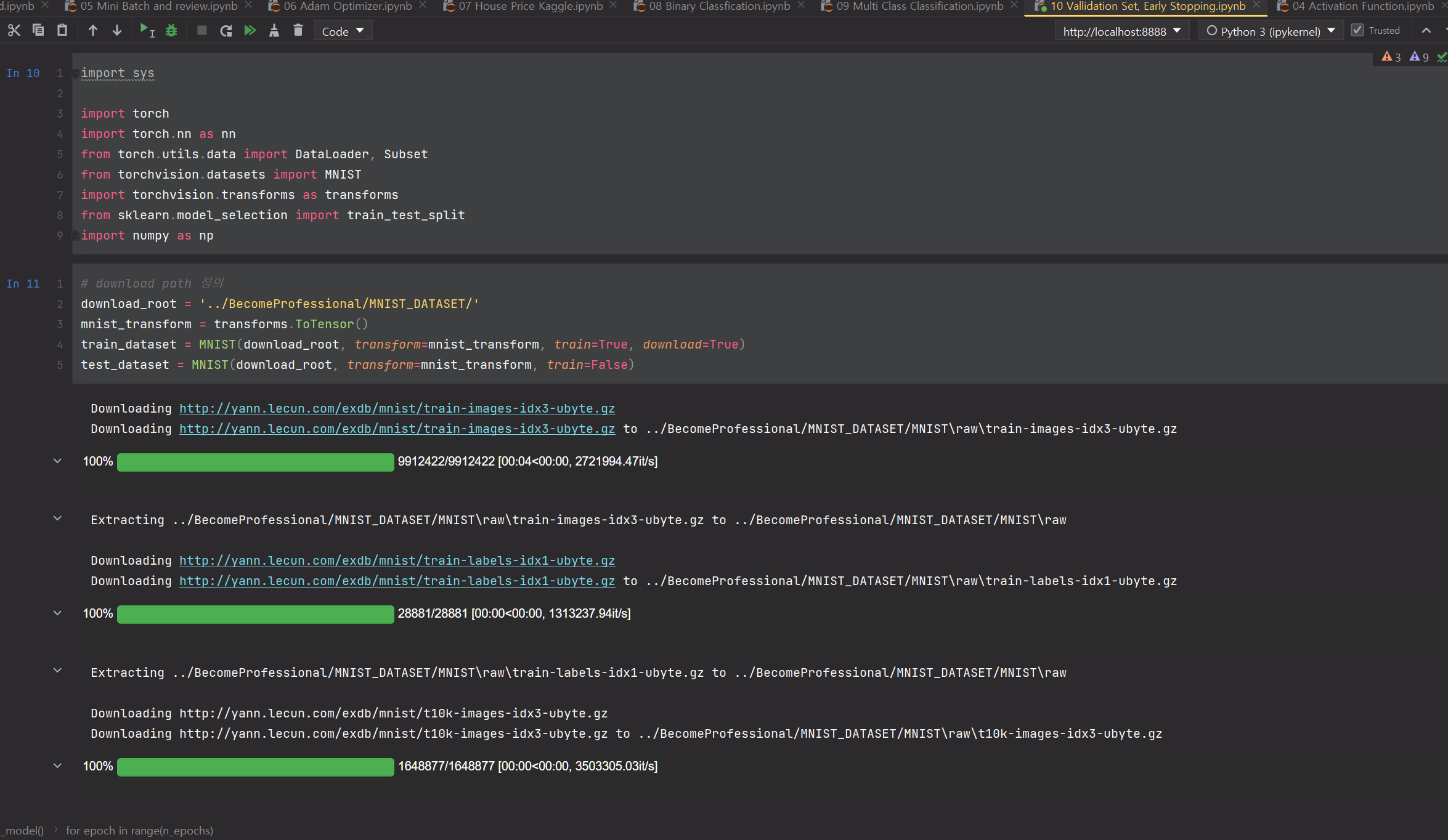Click the DataLoader, Subset import line

click(254, 154)
